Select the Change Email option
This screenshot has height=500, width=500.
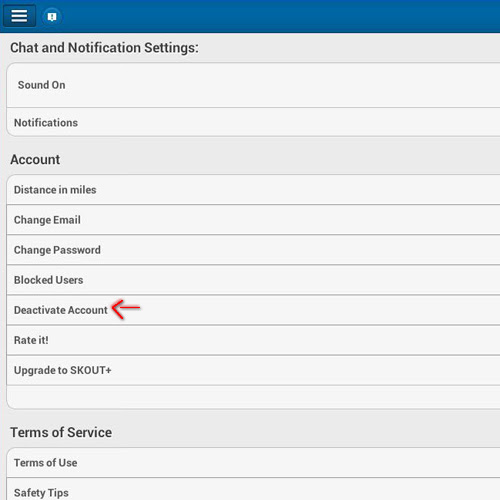click(x=253, y=220)
